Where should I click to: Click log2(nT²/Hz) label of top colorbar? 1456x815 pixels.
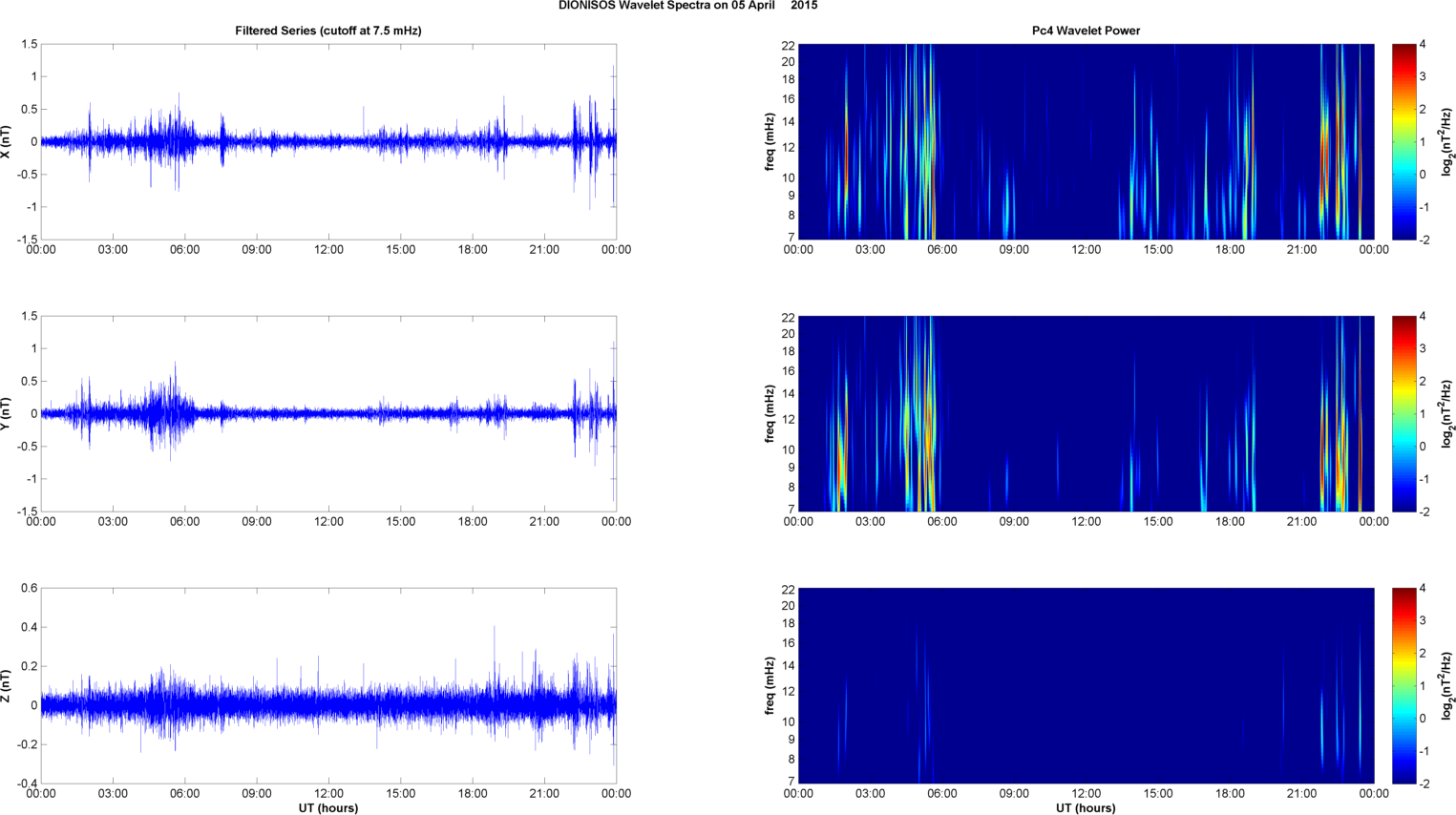click(1447, 141)
